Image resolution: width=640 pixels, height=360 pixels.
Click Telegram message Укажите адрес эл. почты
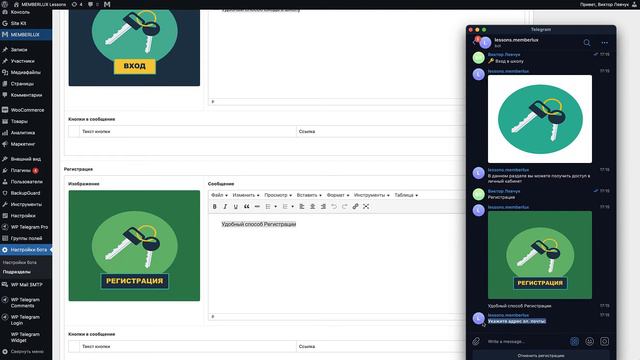coord(517,321)
